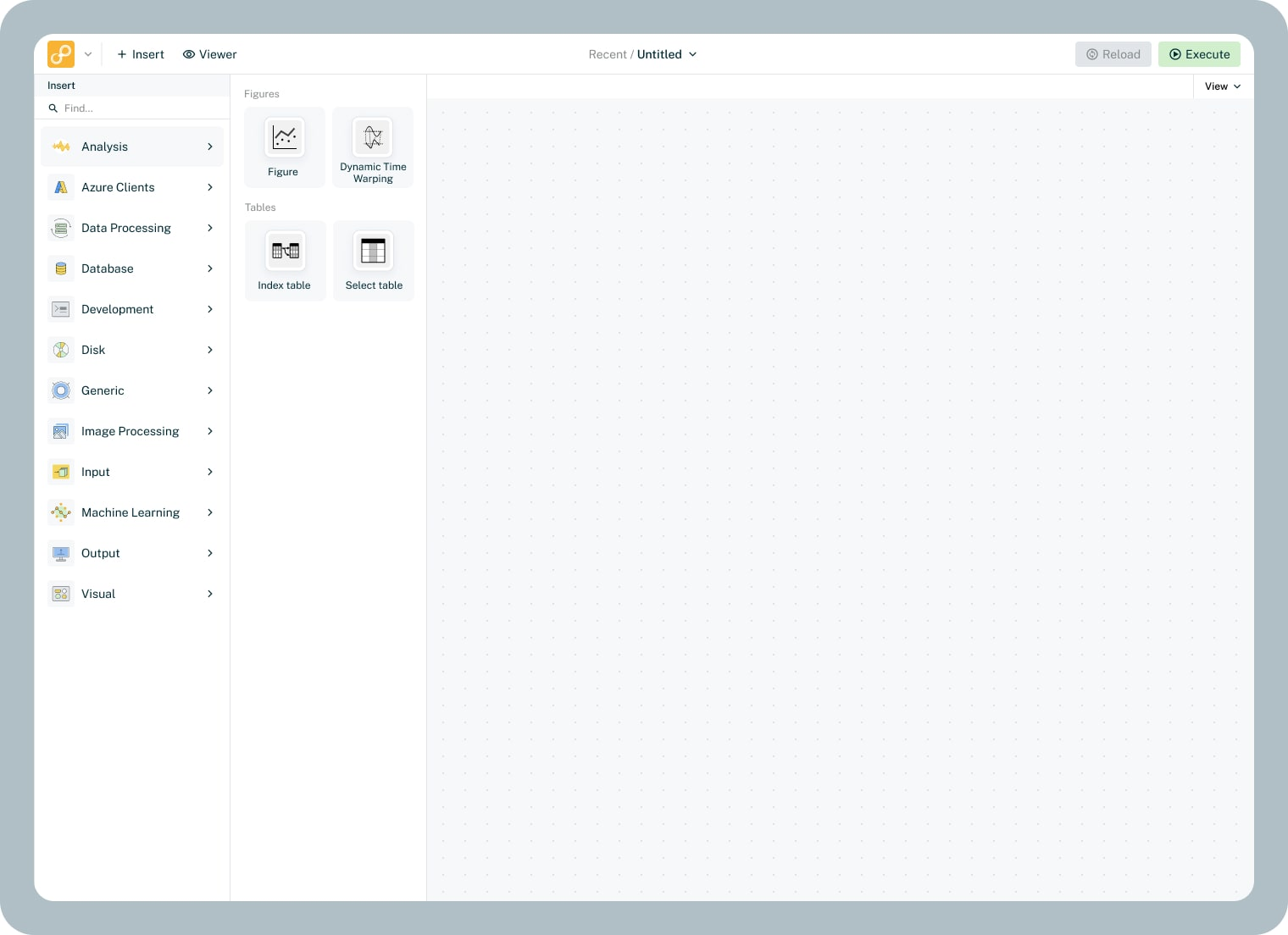Click the Development label text
1288x935 pixels.
pyautogui.click(x=118, y=309)
